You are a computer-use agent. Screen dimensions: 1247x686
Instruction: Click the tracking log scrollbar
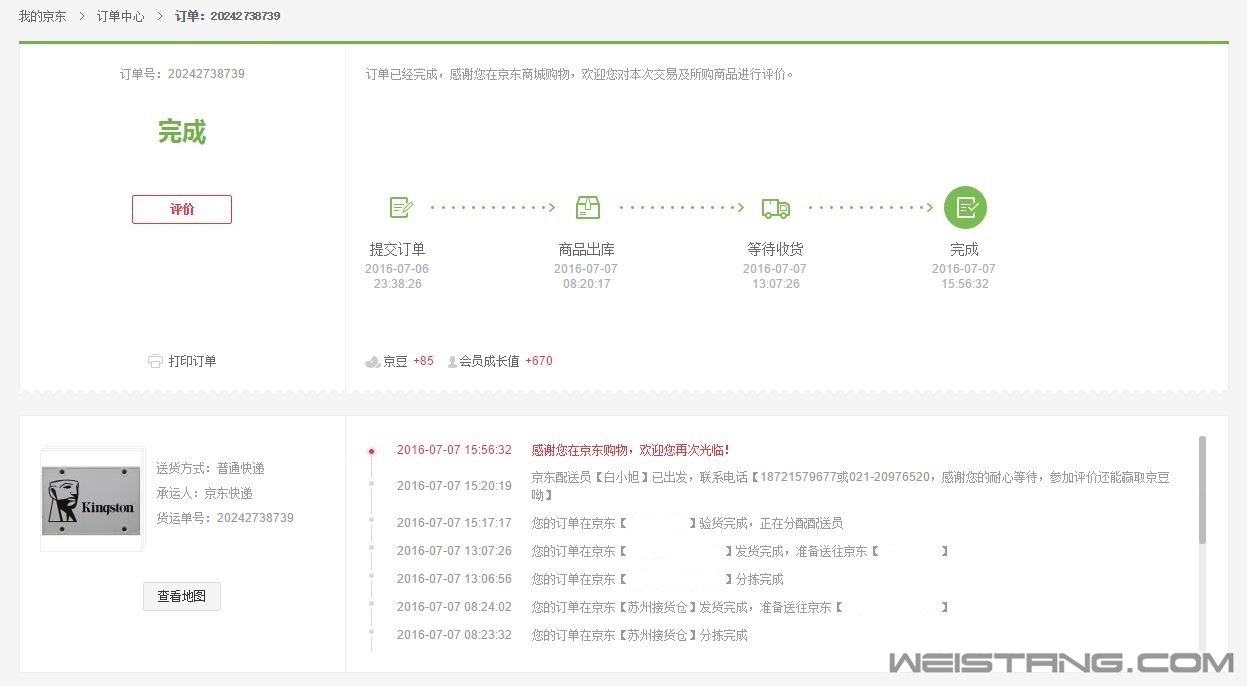[x=1201, y=490]
